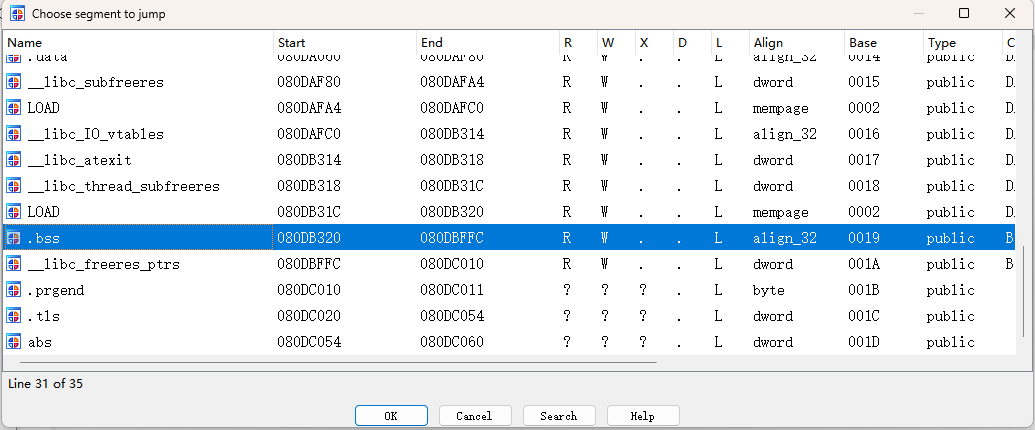
Task: Click start address 080DB320 of .bss
Action: pyautogui.click(x=309, y=238)
